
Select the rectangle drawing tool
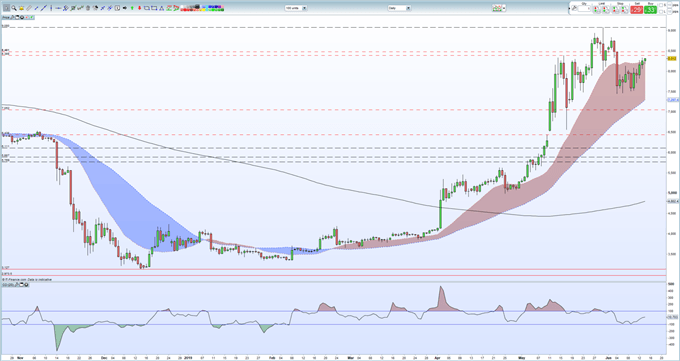(147, 8)
